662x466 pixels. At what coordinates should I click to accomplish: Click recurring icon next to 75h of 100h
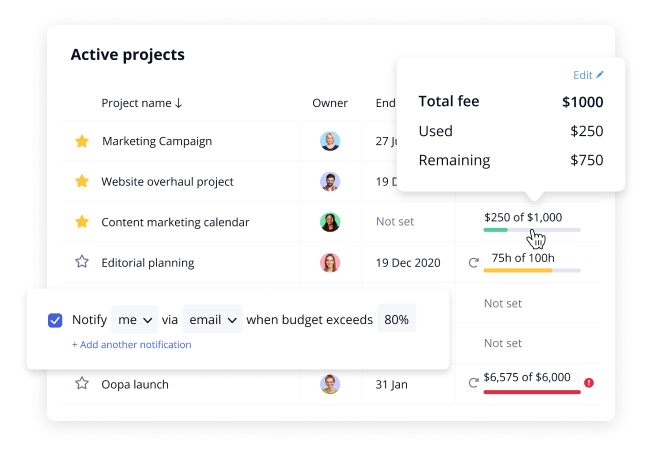[473, 263]
